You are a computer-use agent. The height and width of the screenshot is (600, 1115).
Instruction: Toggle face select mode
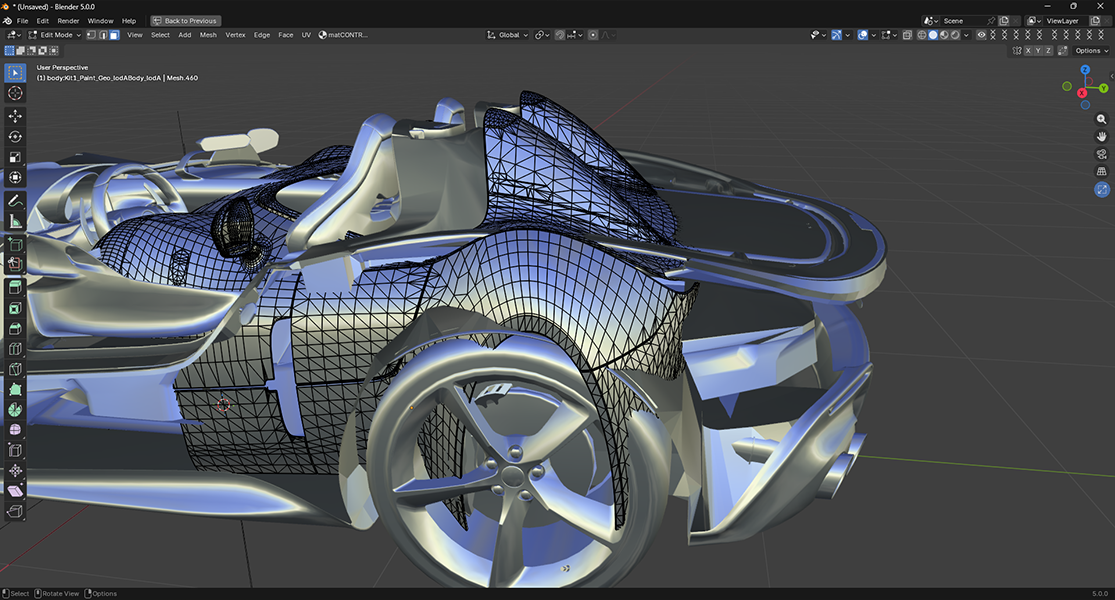114,35
